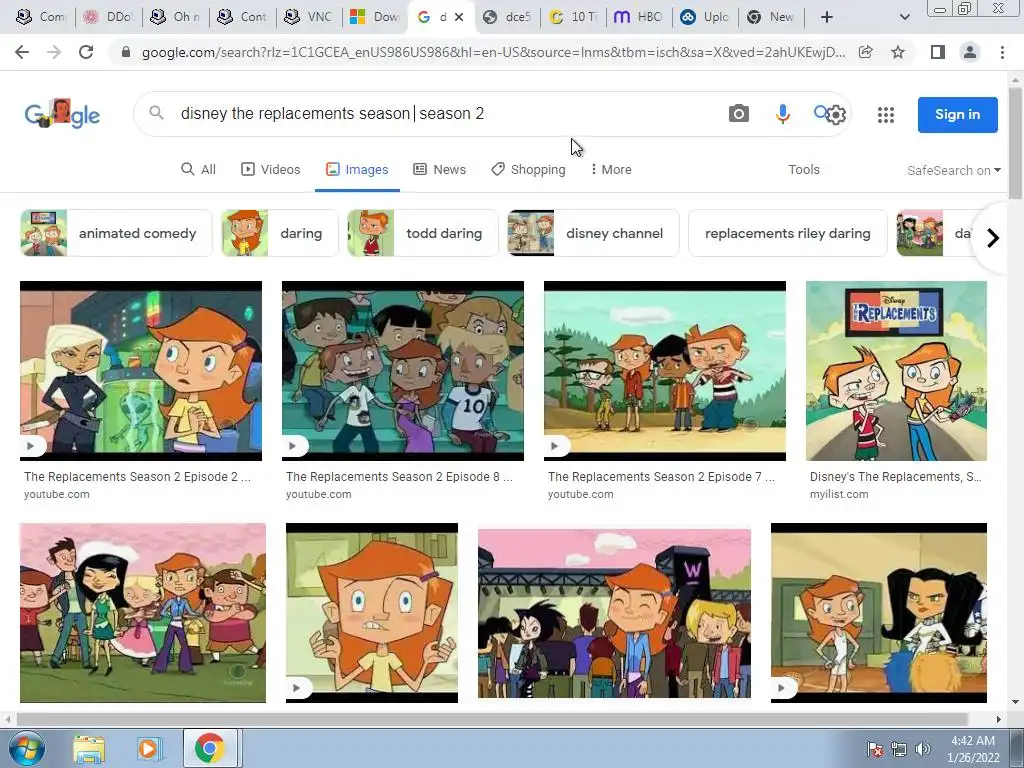Open media player from taskbar

pos(148,749)
